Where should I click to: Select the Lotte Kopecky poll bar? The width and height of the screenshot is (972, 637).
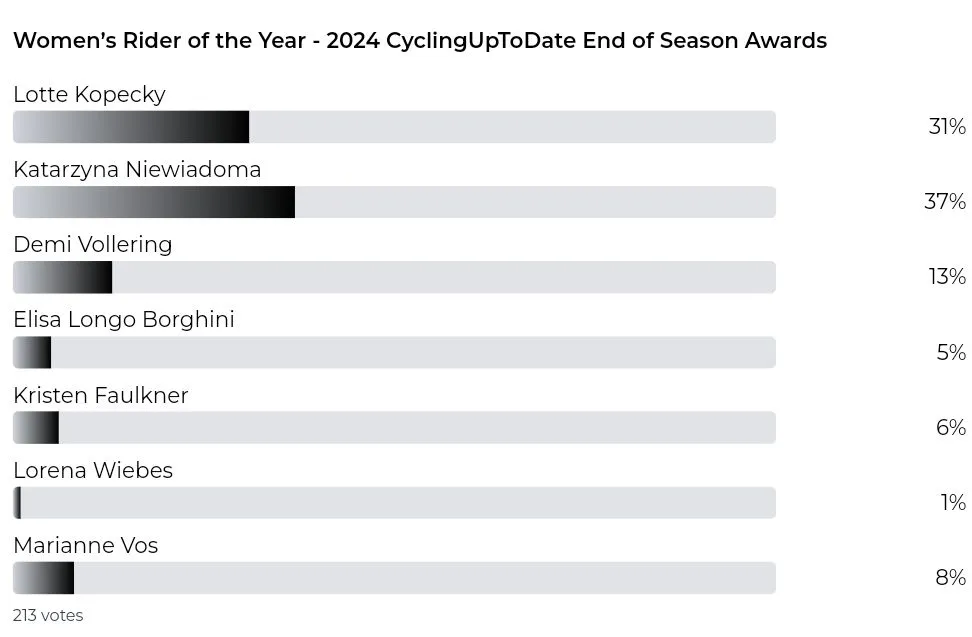(x=394, y=127)
